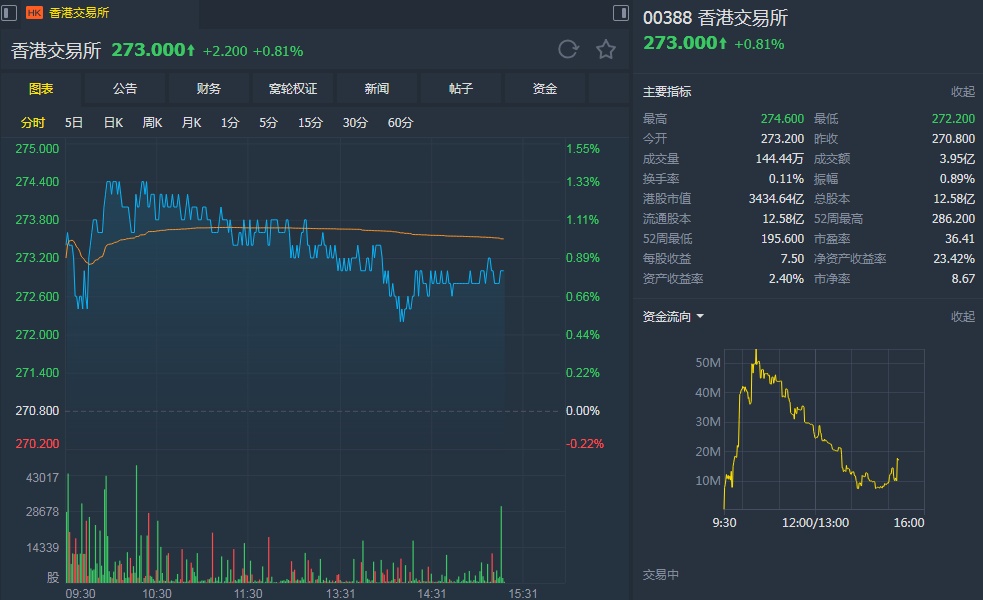The width and height of the screenshot is (983, 600).
Task: Click the 1.55% percent axis label
Action: point(583,149)
